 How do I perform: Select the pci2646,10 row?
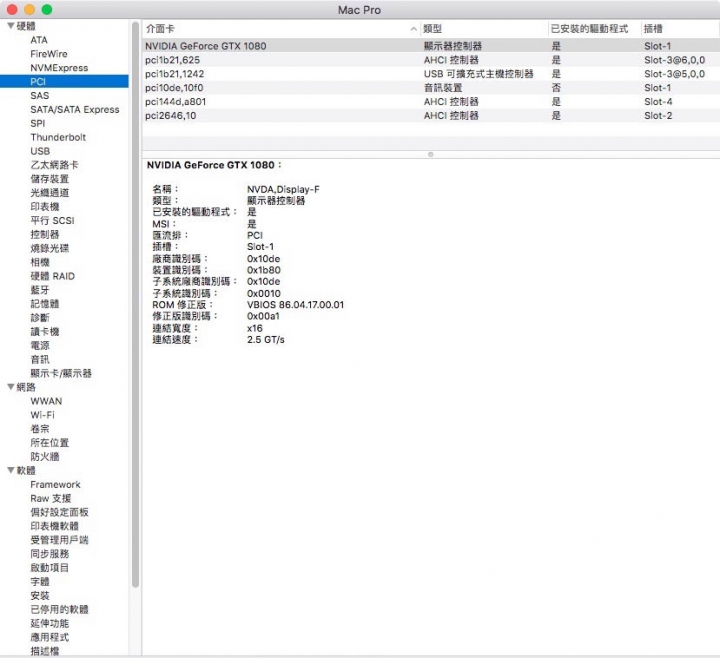431,115
